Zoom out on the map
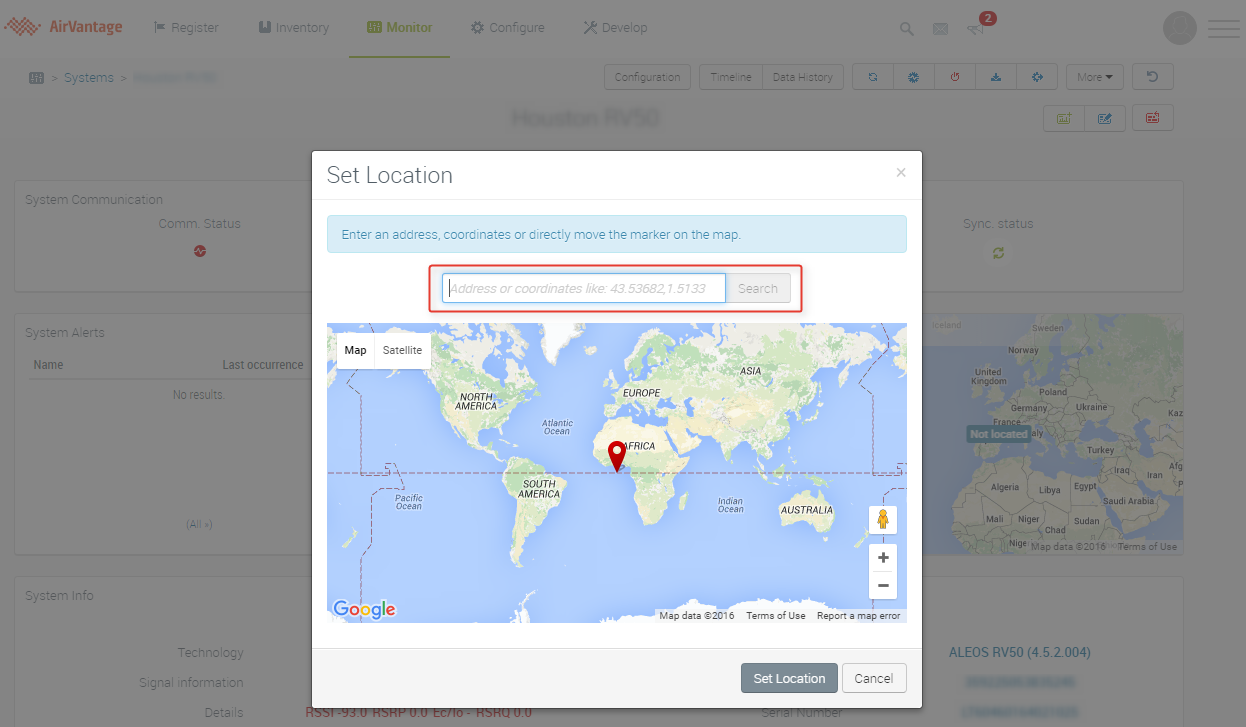 click(882, 585)
